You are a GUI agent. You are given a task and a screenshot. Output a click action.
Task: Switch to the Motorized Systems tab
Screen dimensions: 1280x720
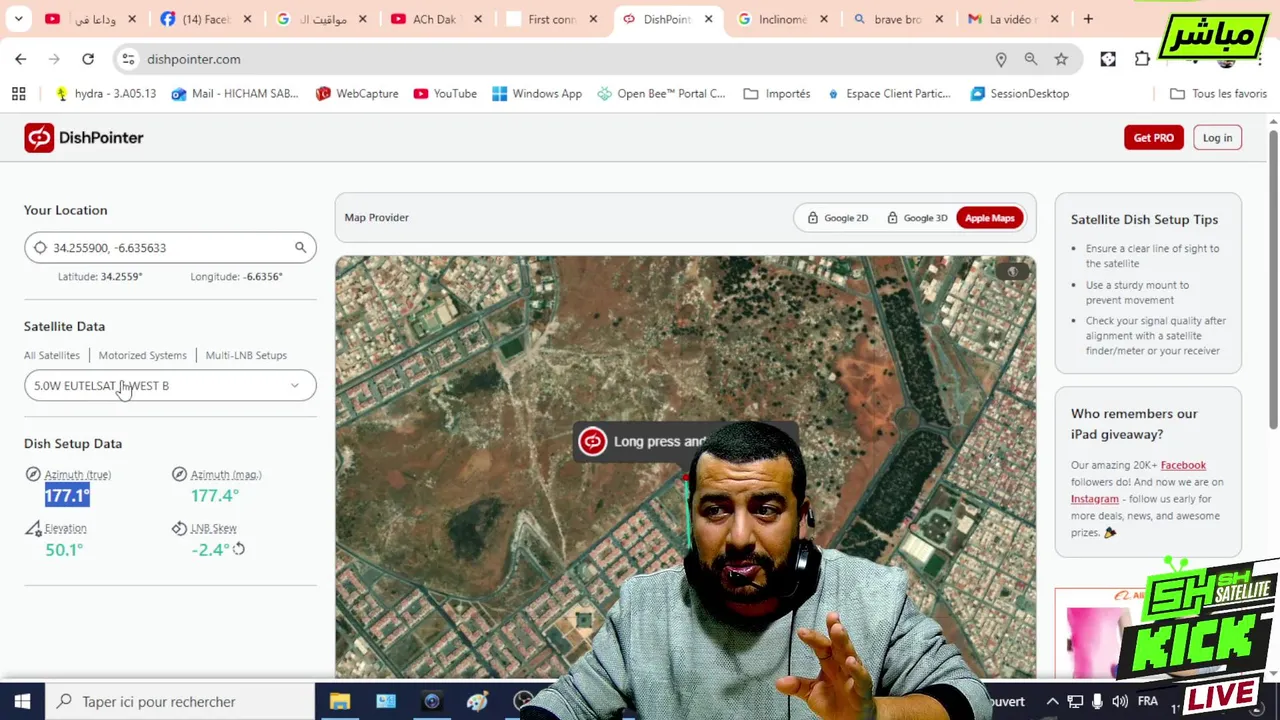[142, 355]
